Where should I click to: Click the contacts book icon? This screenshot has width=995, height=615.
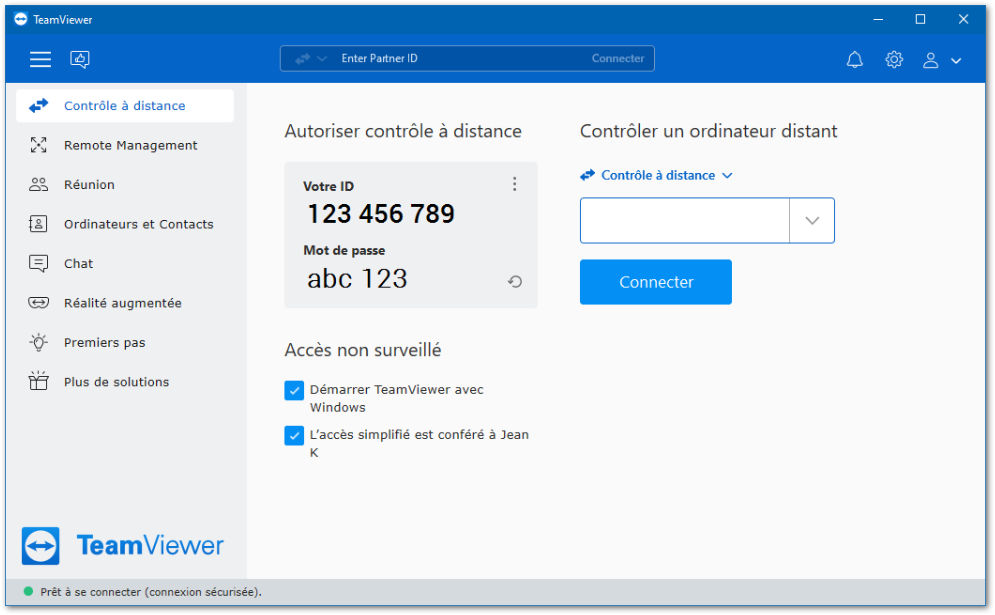(38, 224)
